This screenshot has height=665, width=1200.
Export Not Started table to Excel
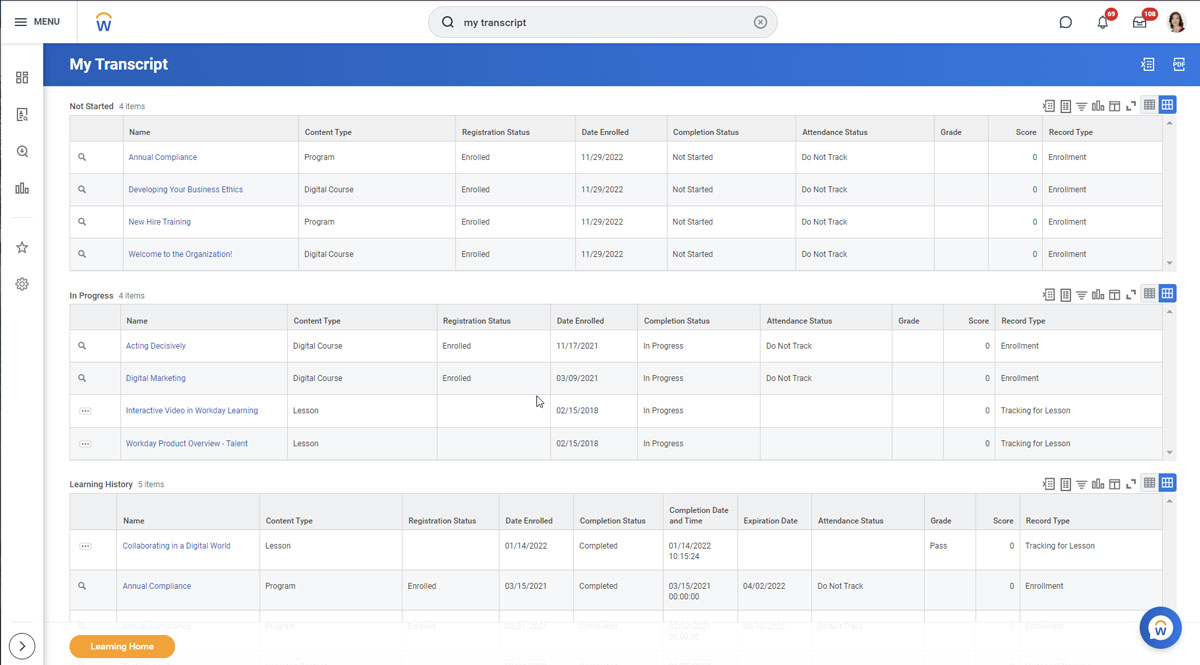click(x=1048, y=105)
